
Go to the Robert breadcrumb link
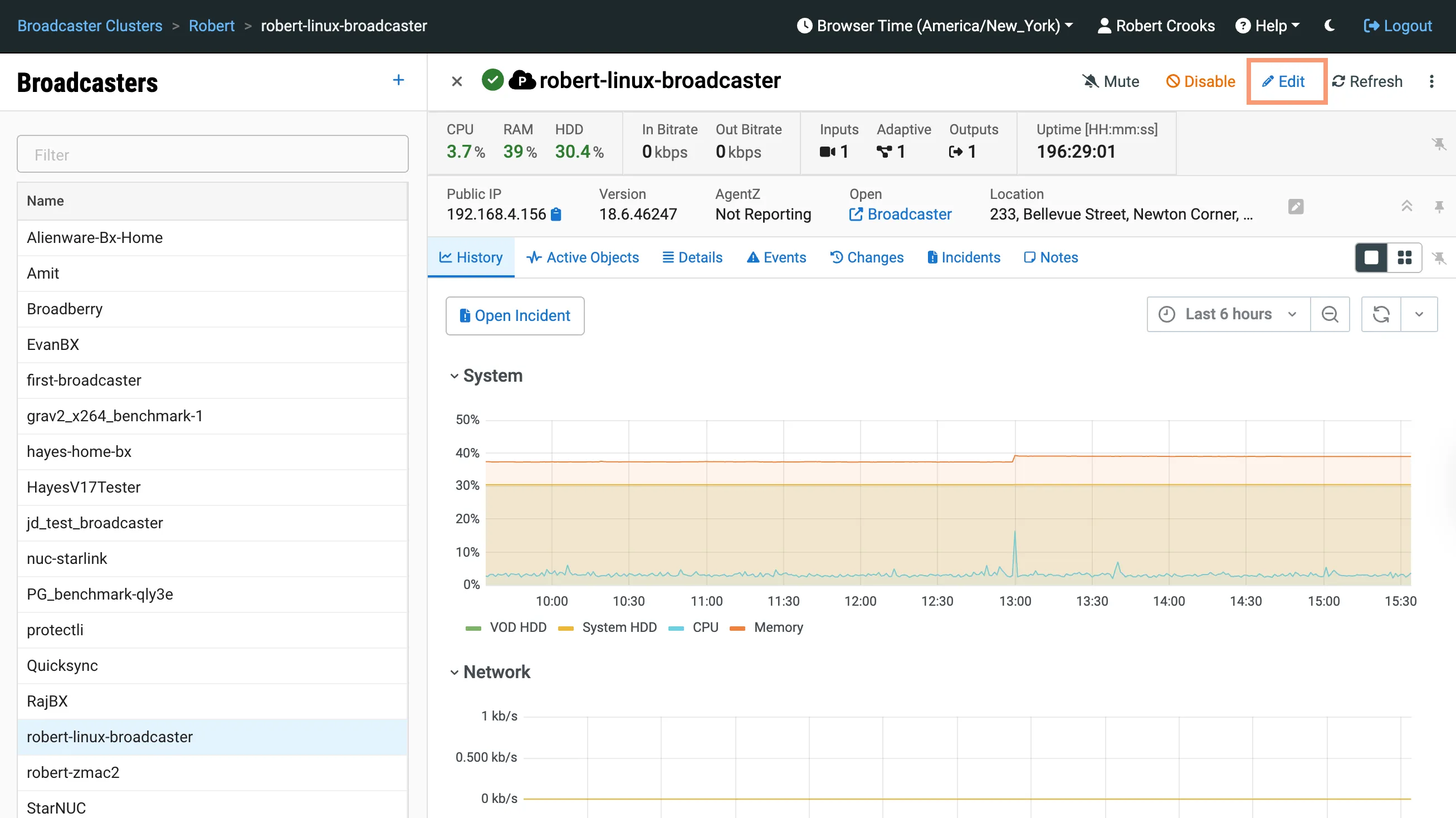tap(212, 26)
